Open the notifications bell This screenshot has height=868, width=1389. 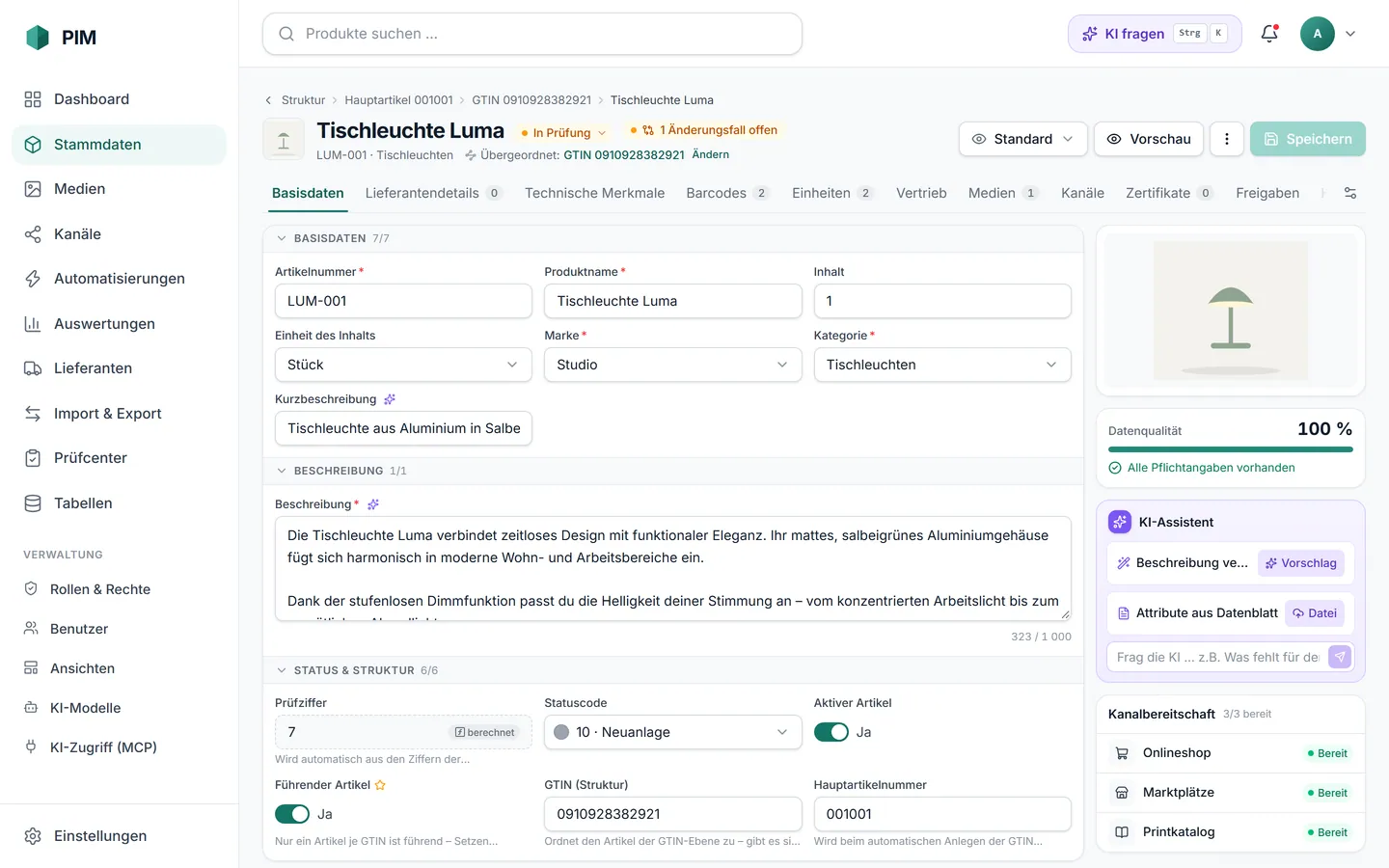pos(1269,34)
